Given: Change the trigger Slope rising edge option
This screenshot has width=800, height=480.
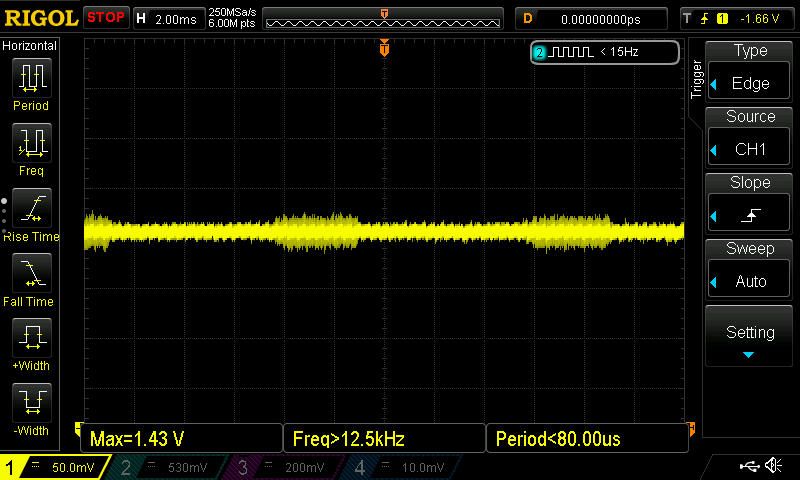Looking at the screenshot, I should coord(750,202).
